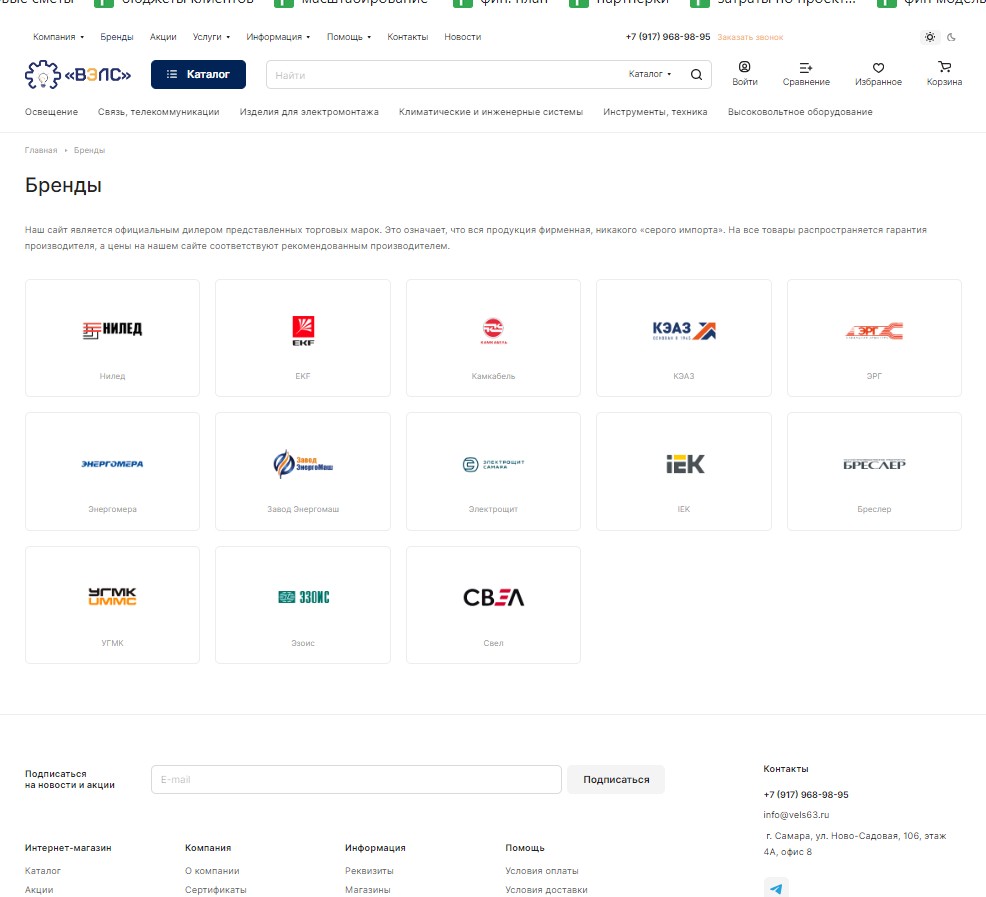Open the EKF brand logo
Viewport: 986px width, 897px height.
[x=303, y=331]
